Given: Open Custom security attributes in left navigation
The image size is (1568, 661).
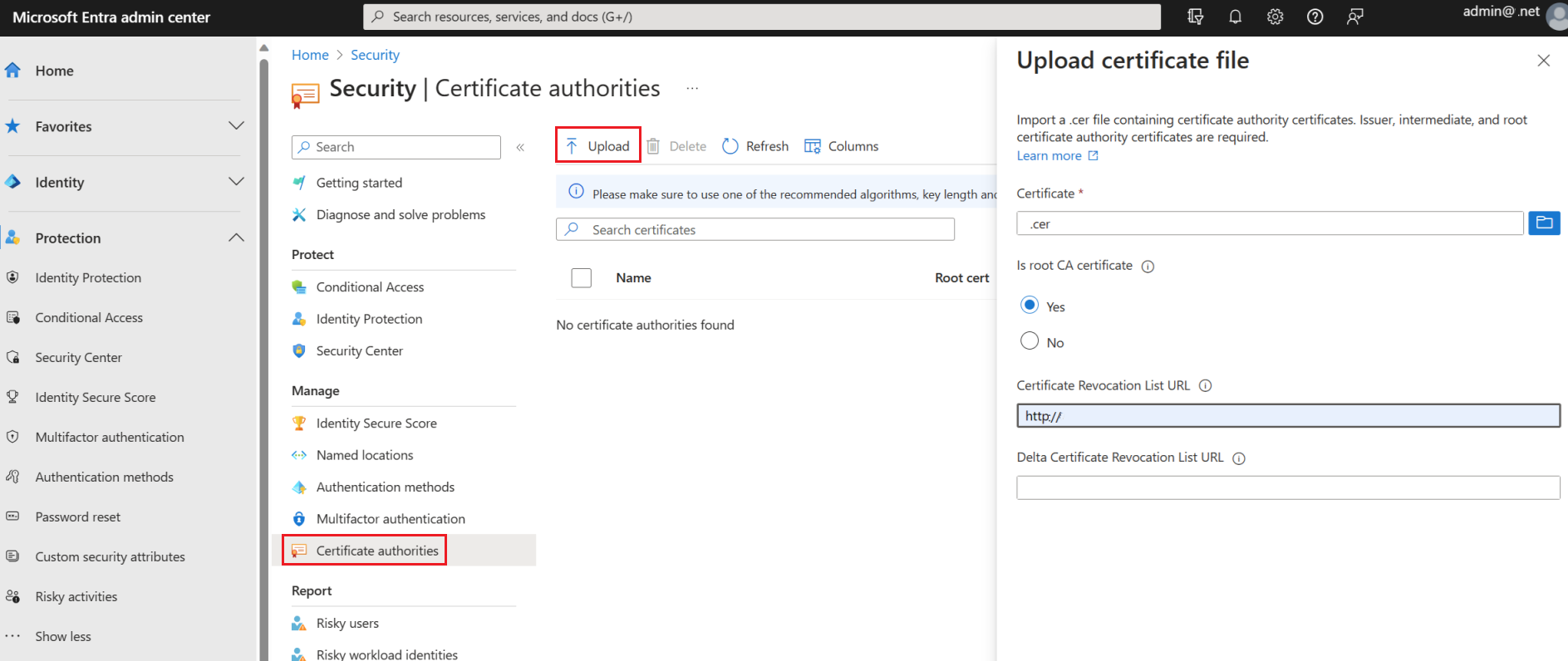Looking at the screenshot, I should (x=110, y=556).
